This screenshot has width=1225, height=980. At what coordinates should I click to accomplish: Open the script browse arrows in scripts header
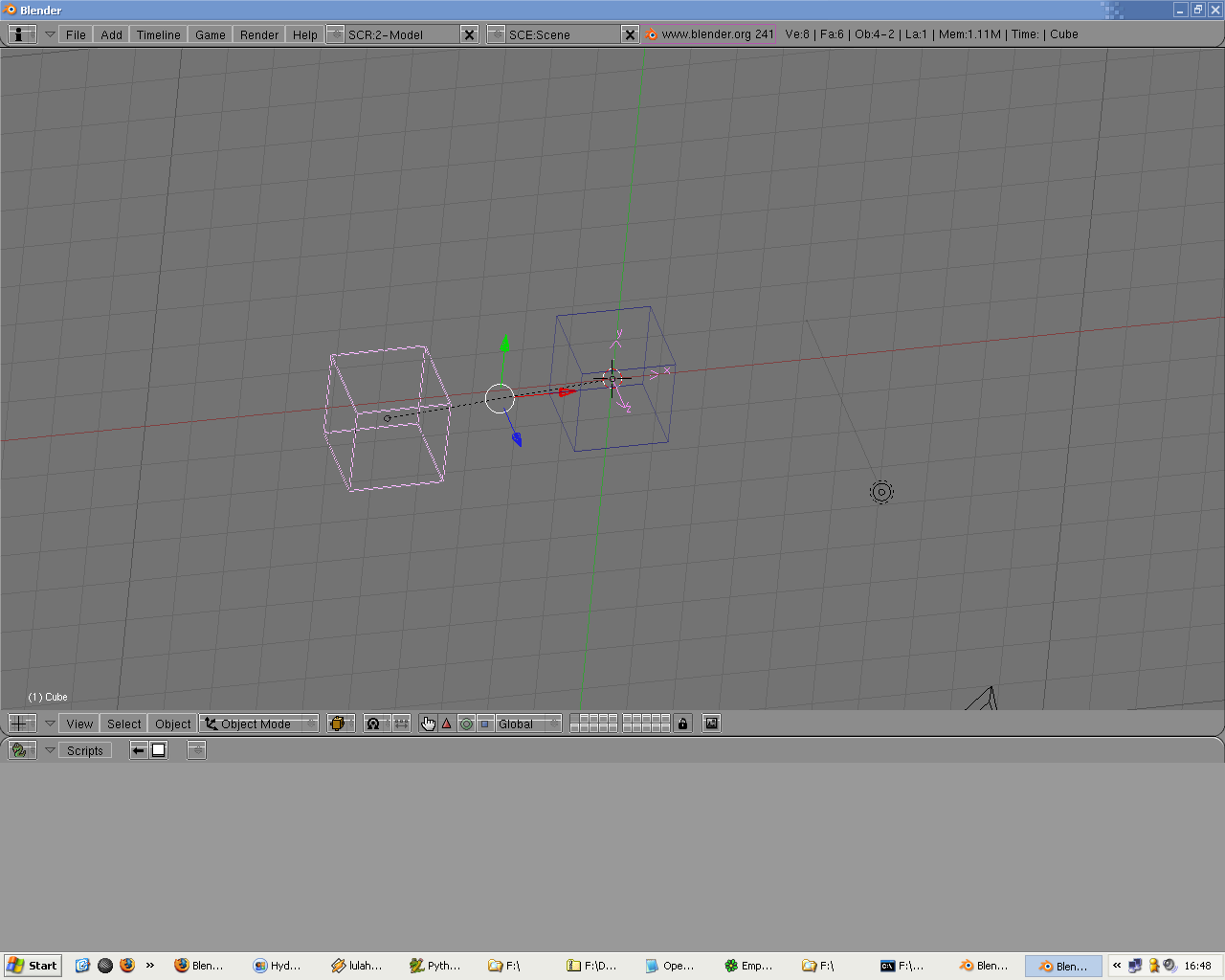pyautogui.click(x=196, y=750)
